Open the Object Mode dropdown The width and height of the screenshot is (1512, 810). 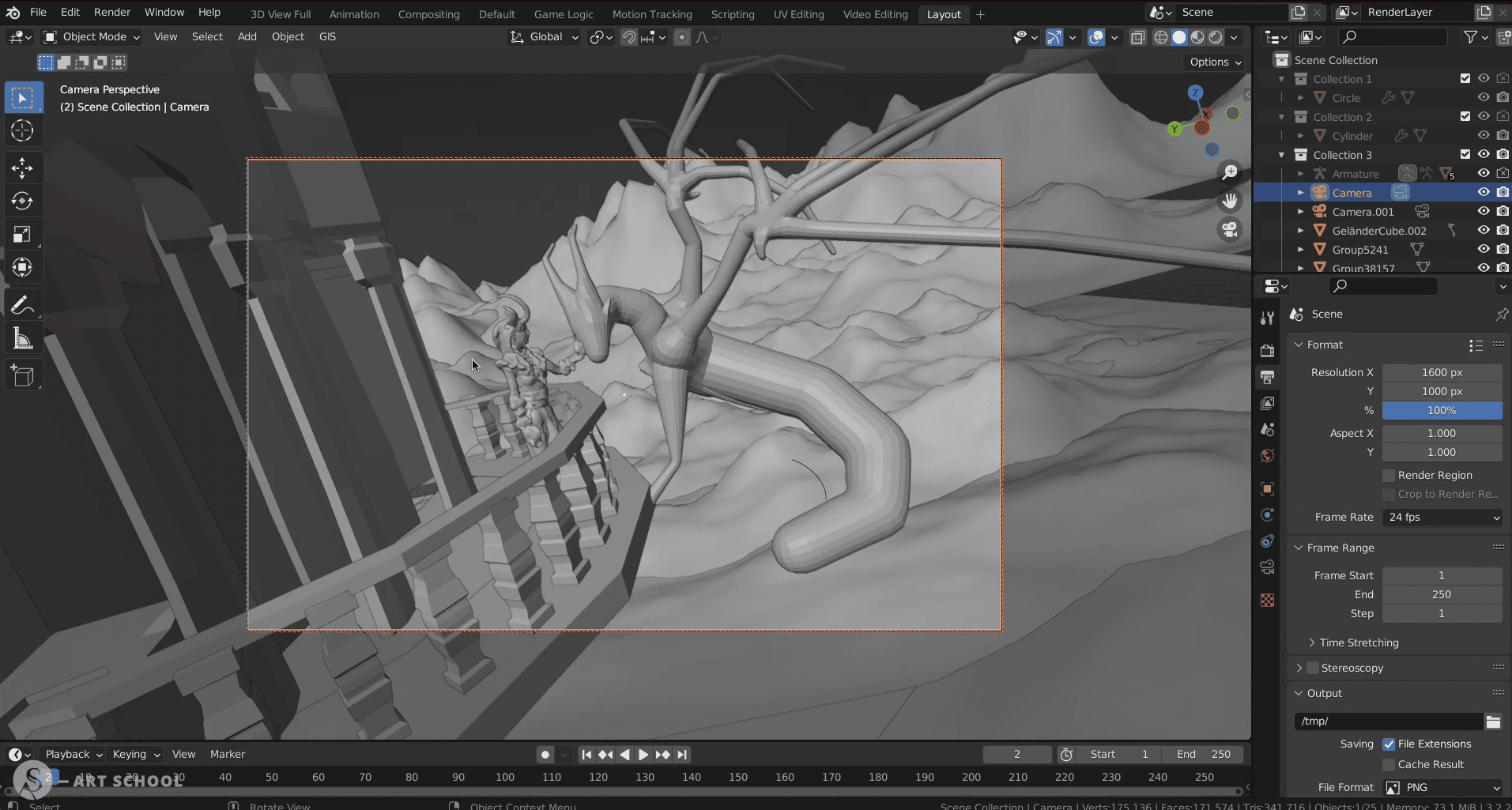[92, 37]
